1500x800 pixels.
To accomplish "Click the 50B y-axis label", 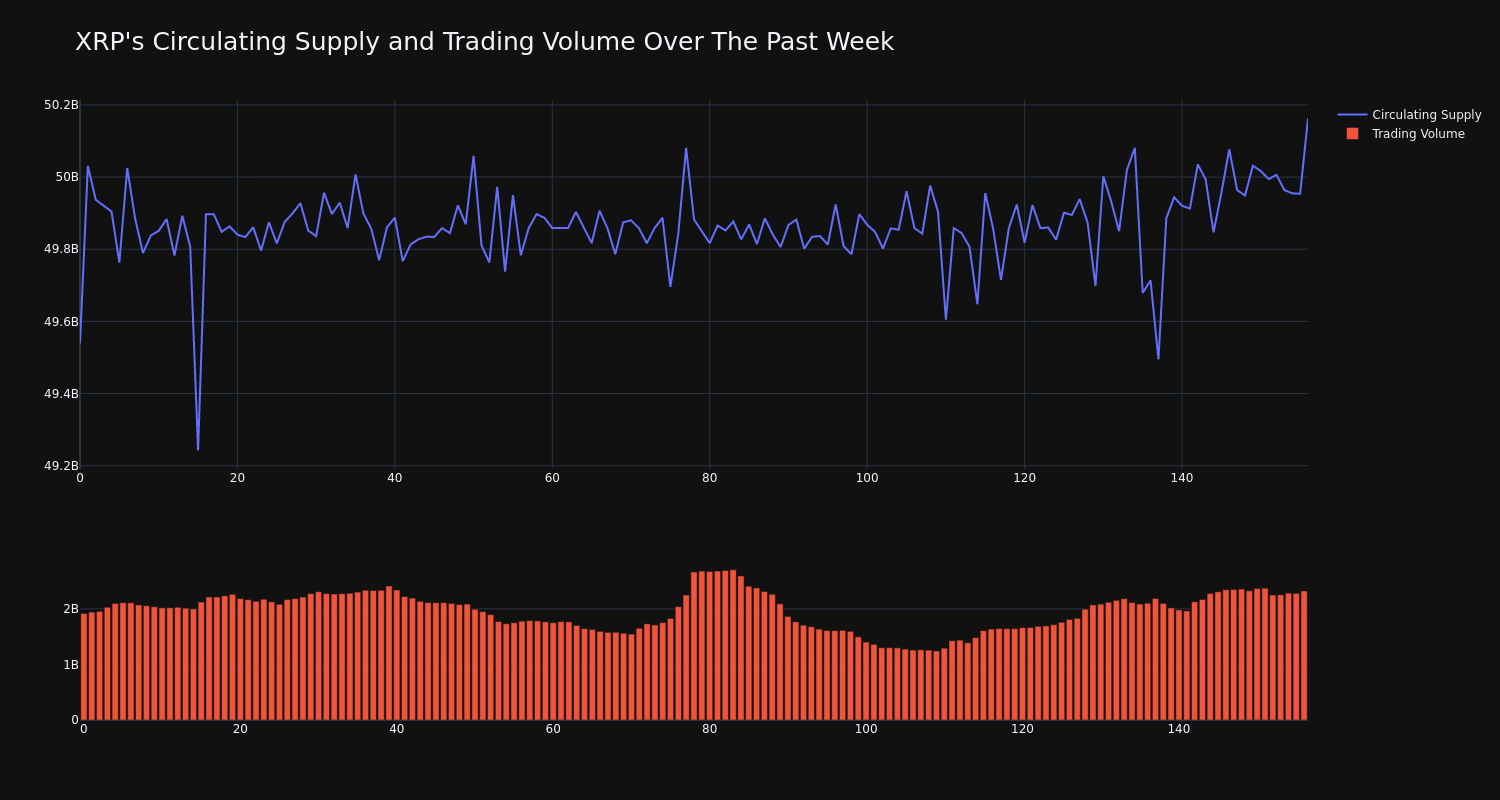I will point(67,177).
